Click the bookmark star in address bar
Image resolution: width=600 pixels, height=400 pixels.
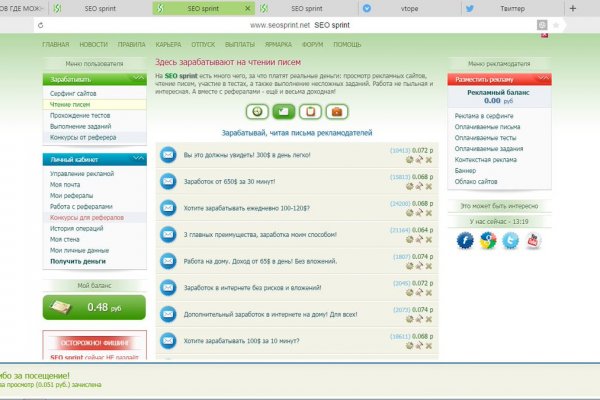(x=558, y=24)
